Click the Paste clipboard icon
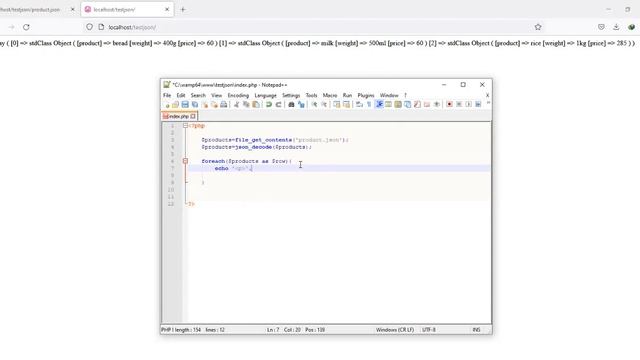Image resolution: width=640 pixels, height=360 pixels. coord(256,105)
